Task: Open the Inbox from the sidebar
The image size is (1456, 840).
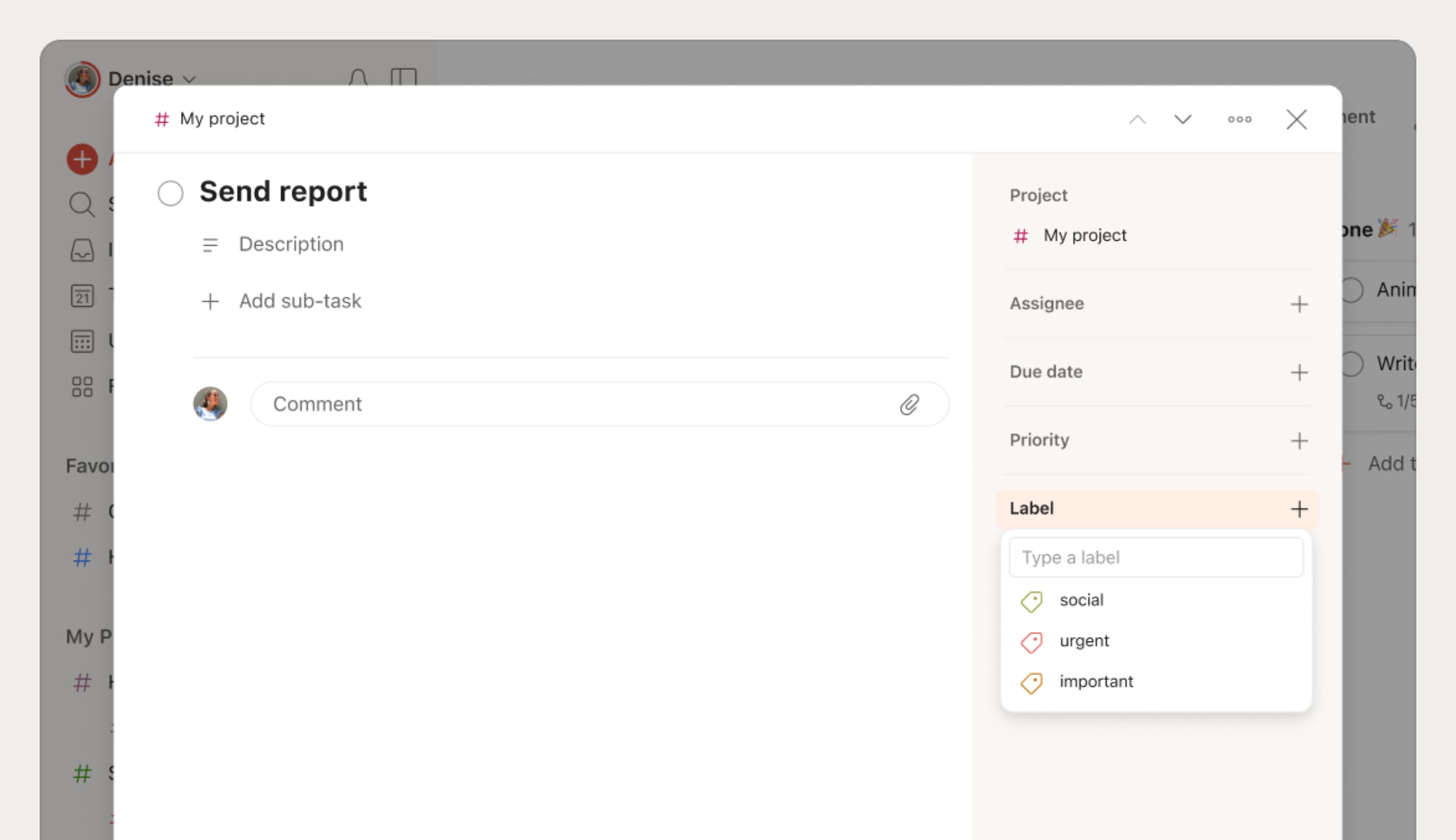Action: click(x=83, y=250)
